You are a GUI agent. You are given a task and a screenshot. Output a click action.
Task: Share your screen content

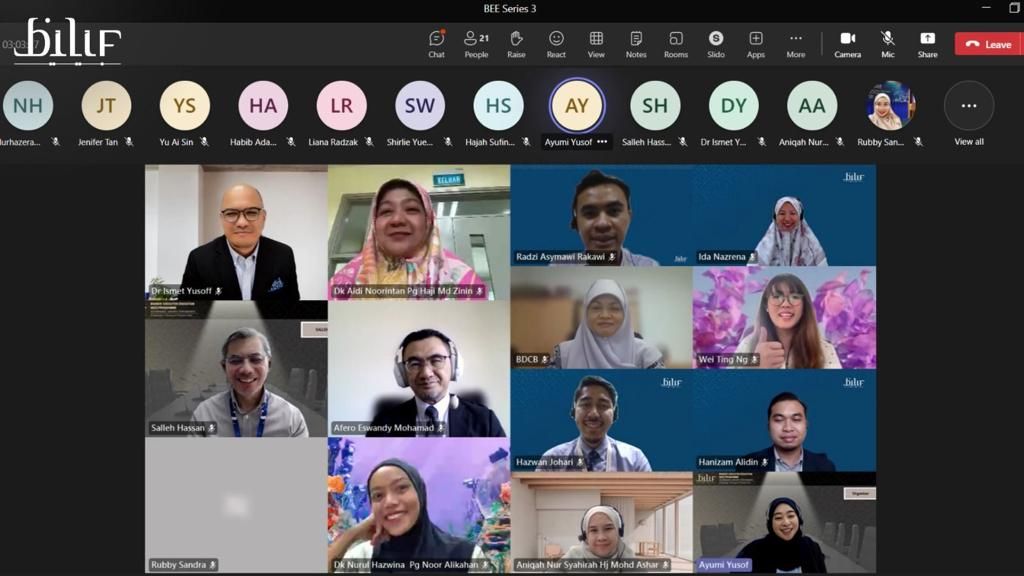click(x=927, y=43)
